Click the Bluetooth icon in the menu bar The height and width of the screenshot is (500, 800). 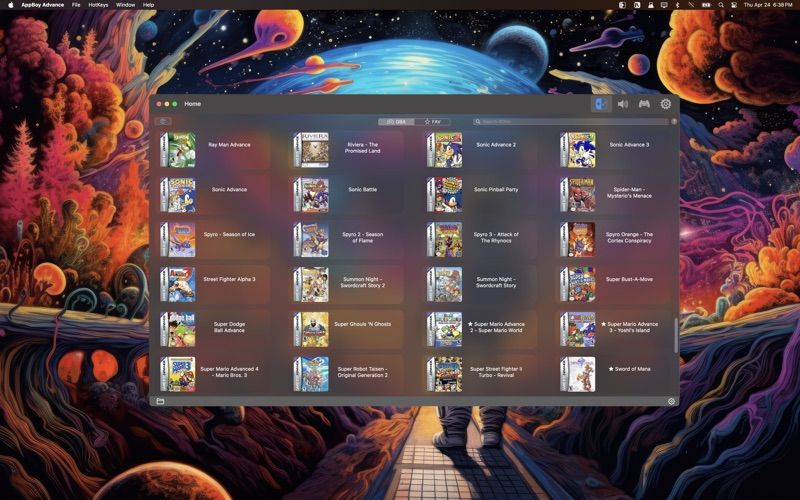click(x=678, y=5)
